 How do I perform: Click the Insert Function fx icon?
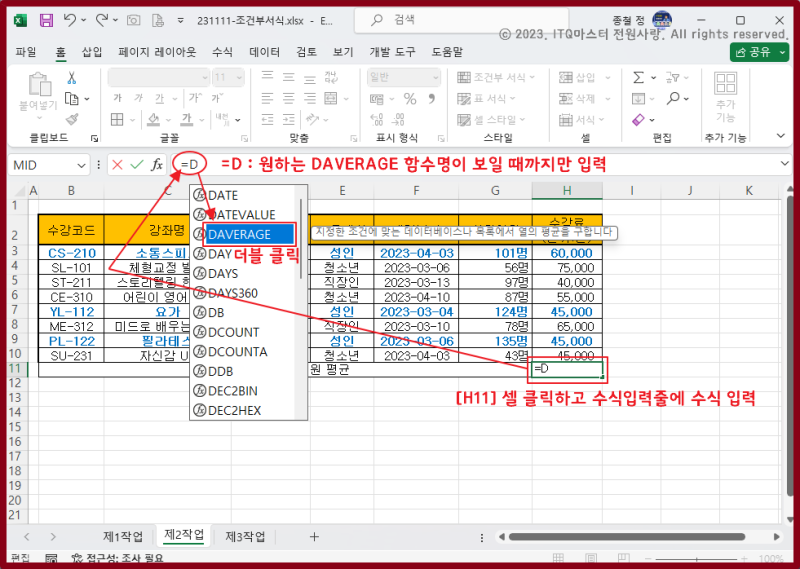point(157,165)
